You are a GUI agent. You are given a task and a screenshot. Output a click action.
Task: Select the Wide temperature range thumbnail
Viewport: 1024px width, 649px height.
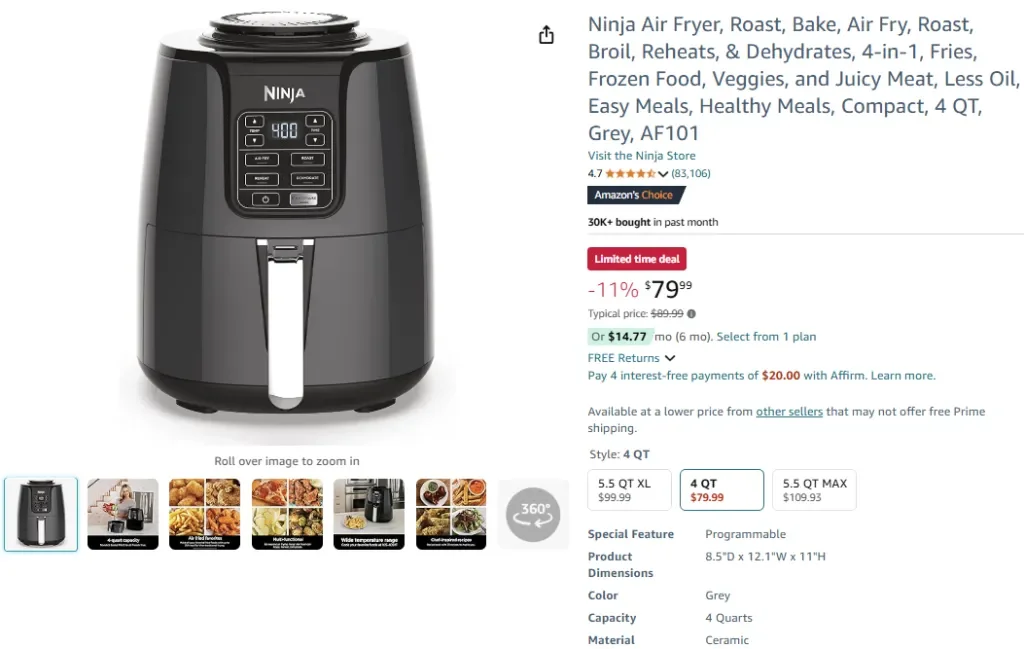[x=369, y=514]
